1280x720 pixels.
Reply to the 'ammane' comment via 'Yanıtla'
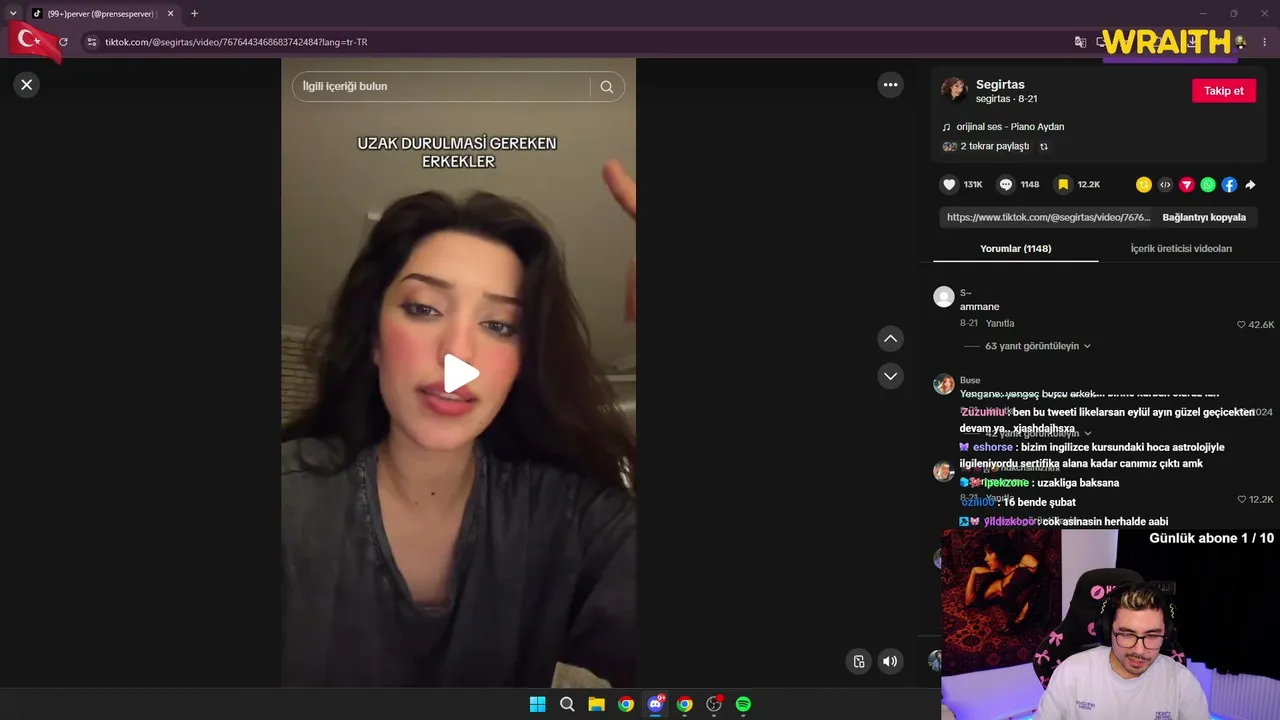[1000, 324]
